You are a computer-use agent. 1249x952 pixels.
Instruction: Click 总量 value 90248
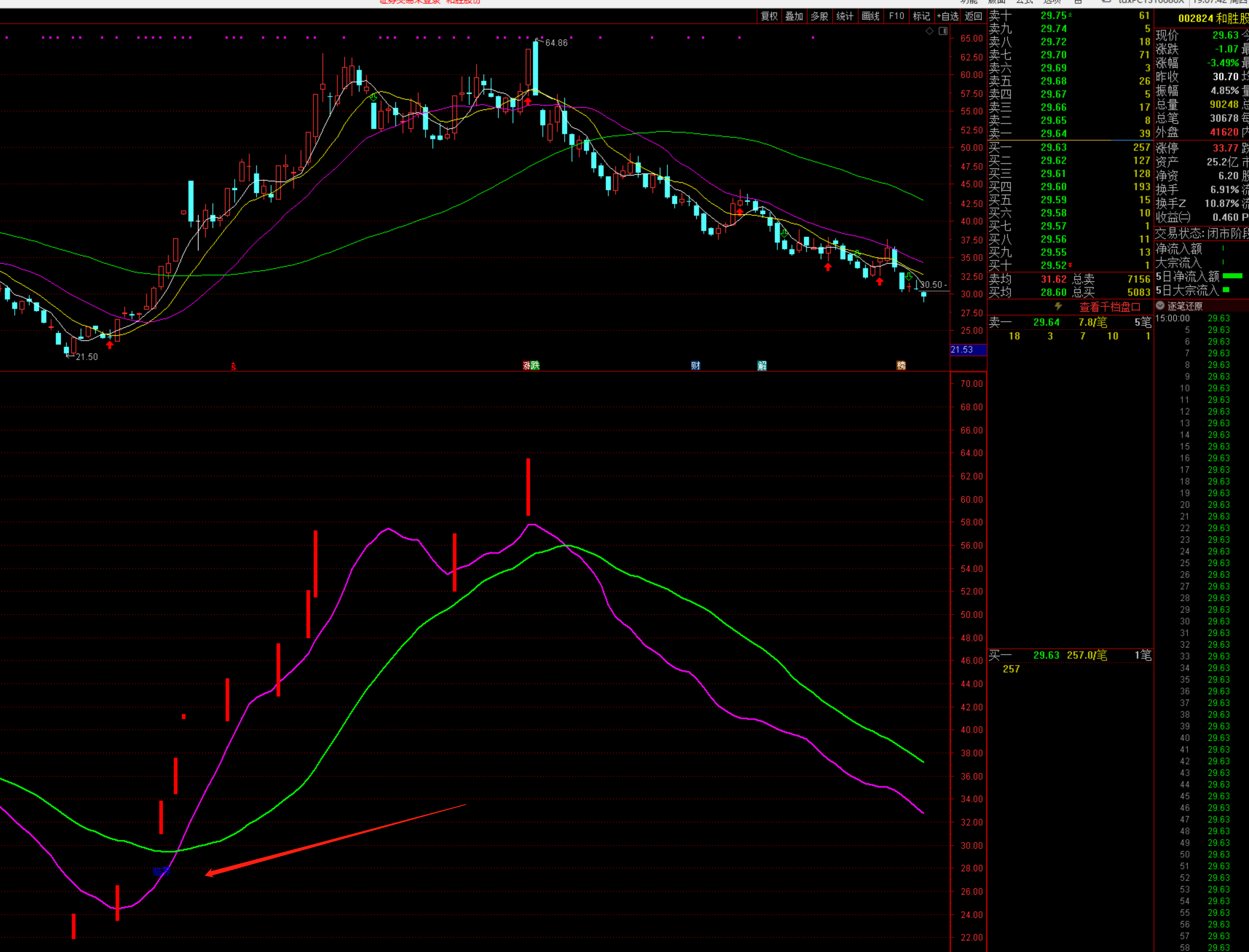point(1224,104)
